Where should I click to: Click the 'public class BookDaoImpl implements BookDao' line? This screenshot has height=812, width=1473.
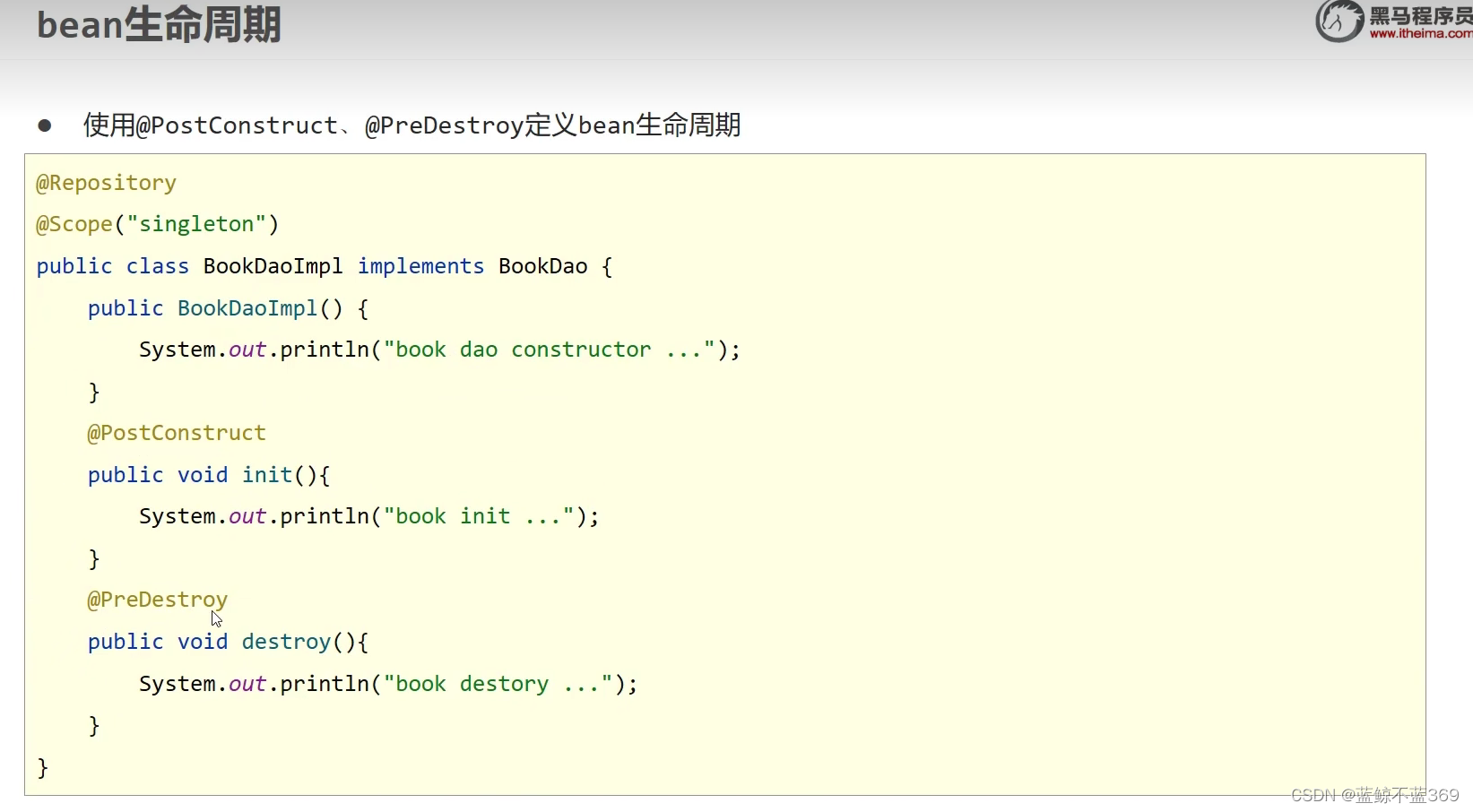point(325,266)
